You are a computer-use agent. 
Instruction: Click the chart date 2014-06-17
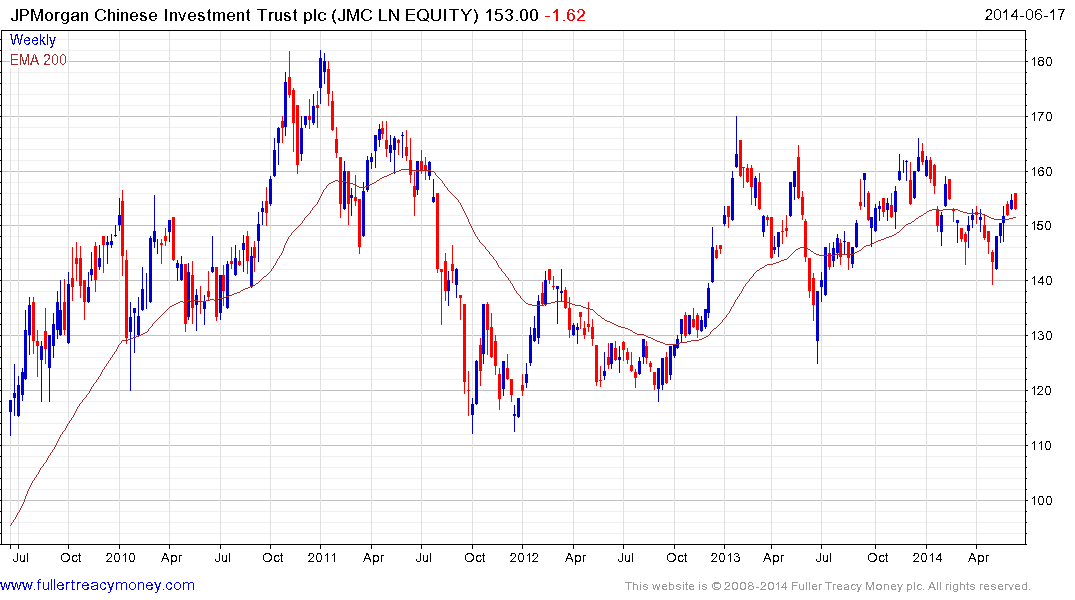[1024, 14]
